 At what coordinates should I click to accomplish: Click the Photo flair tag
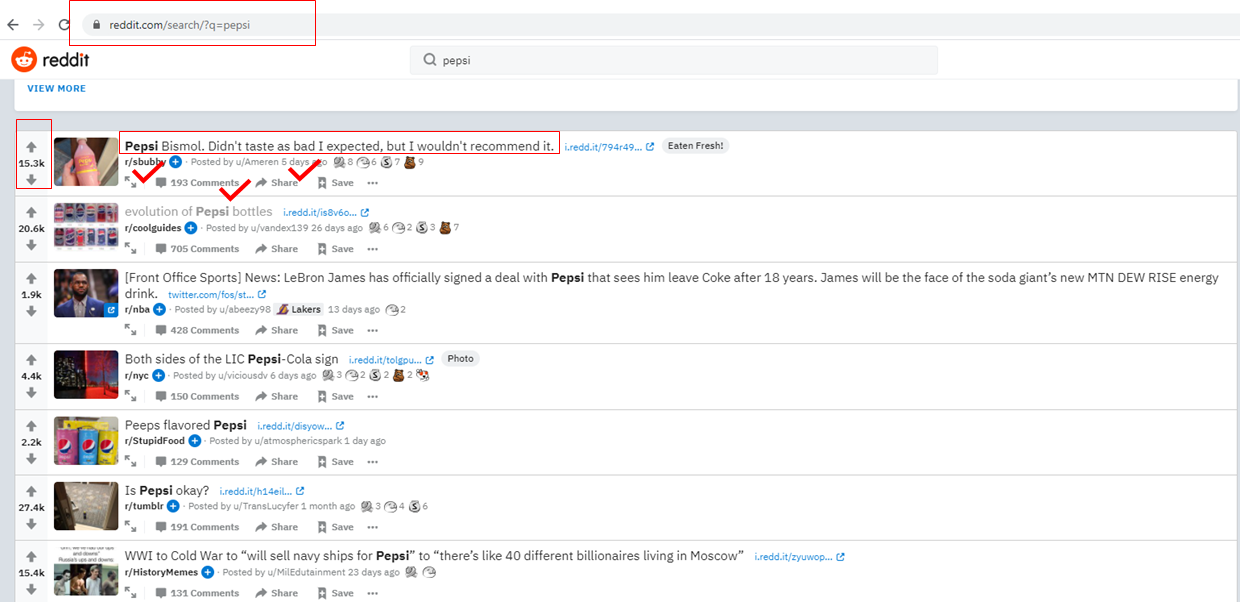point(461,359)
